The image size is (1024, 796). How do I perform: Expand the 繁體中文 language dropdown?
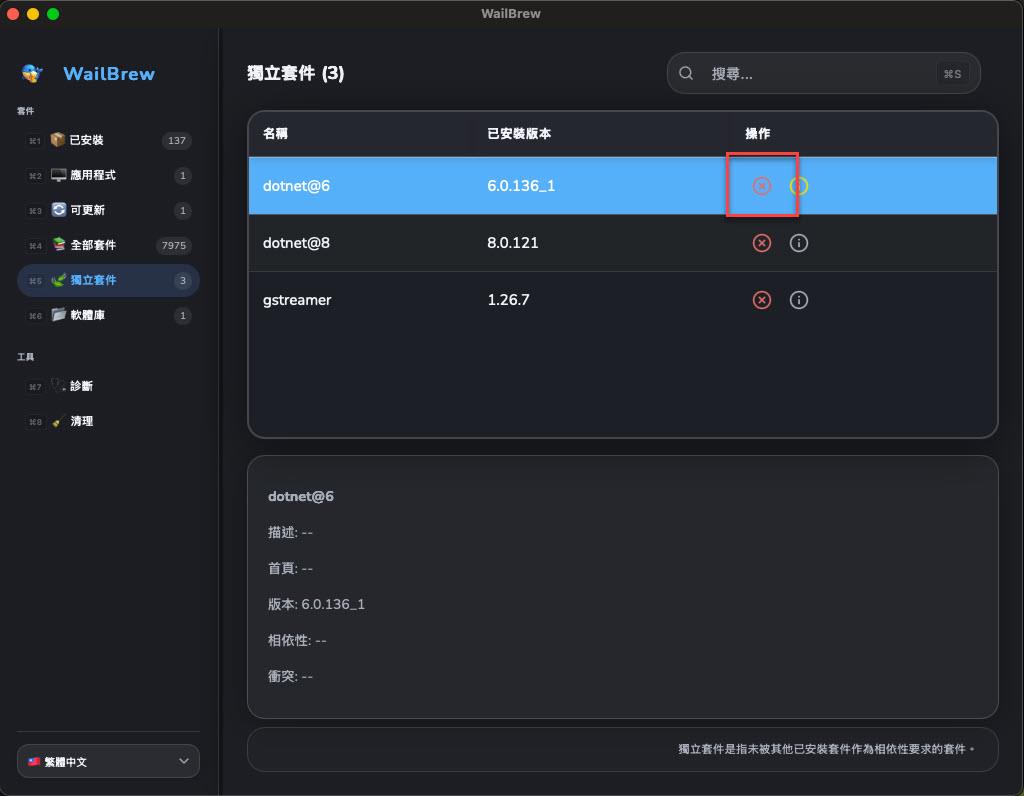pyautogui.click(x=108, y=761)
